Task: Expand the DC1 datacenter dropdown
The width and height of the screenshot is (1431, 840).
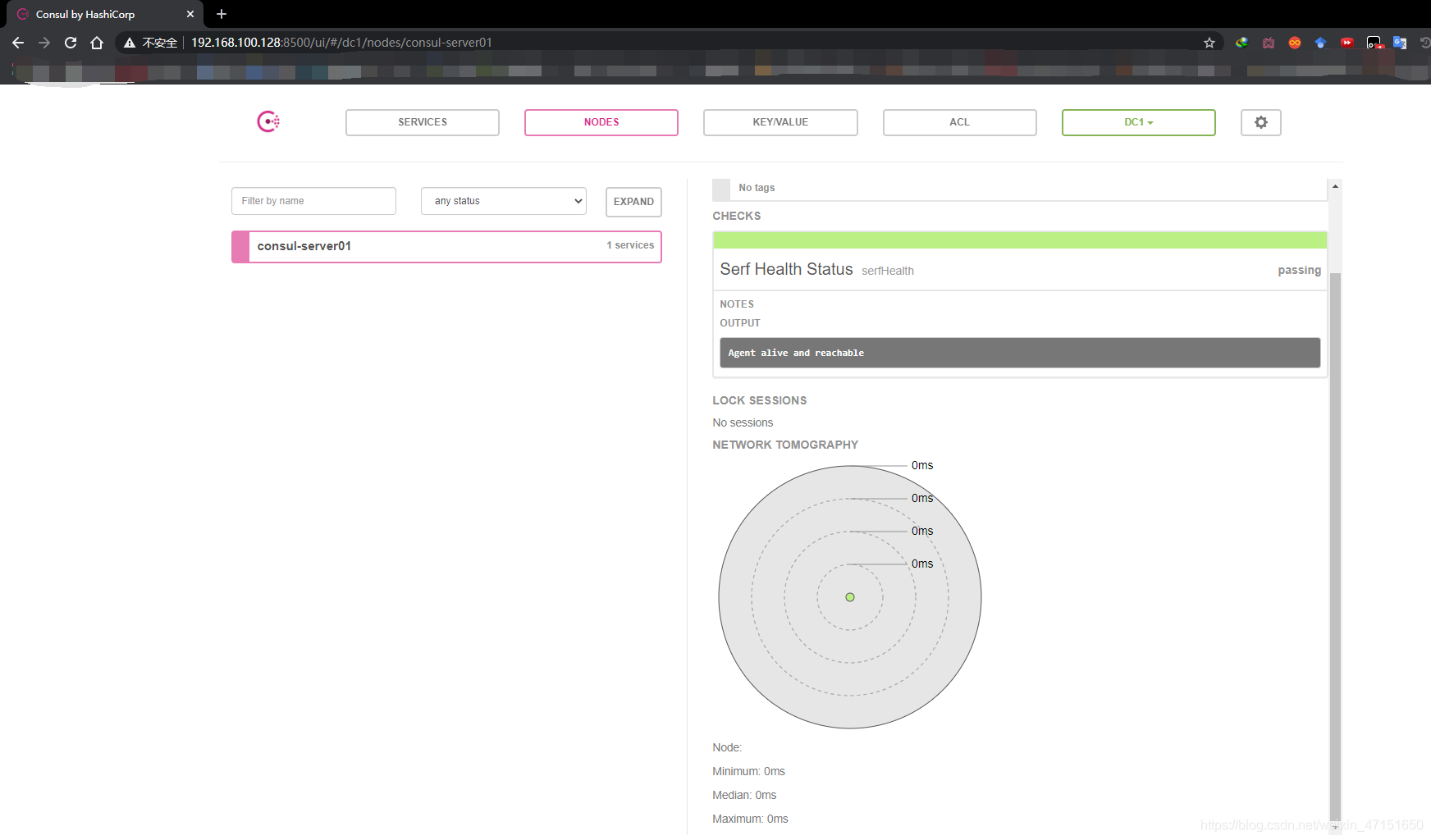Action: tap(1139, 122)
